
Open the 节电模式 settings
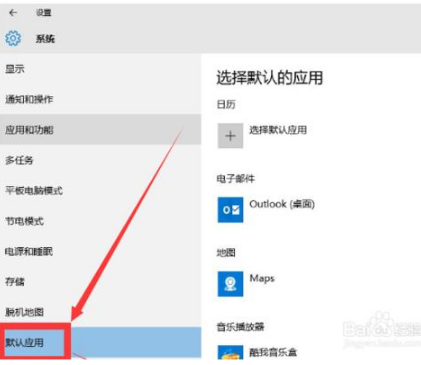(100, 221)
